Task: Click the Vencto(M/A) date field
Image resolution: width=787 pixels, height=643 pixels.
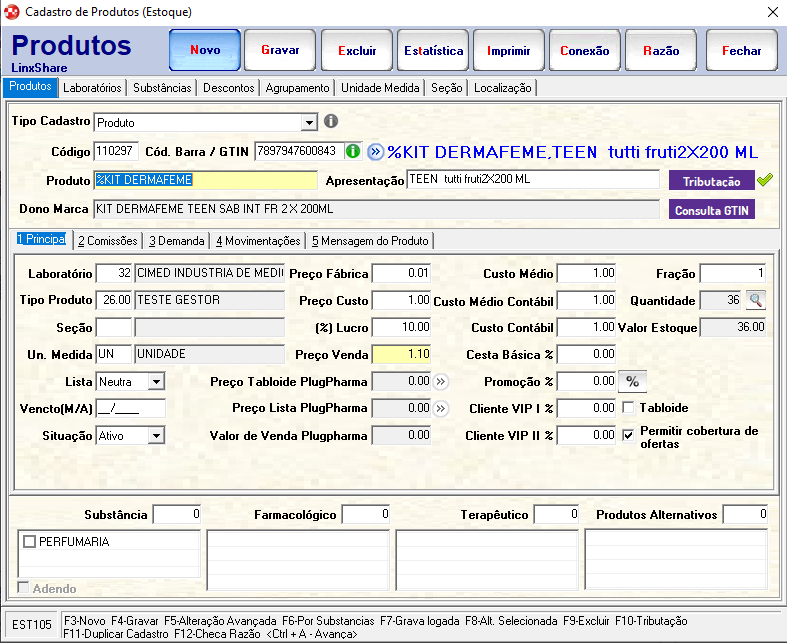Action: [x=130, y=408]
